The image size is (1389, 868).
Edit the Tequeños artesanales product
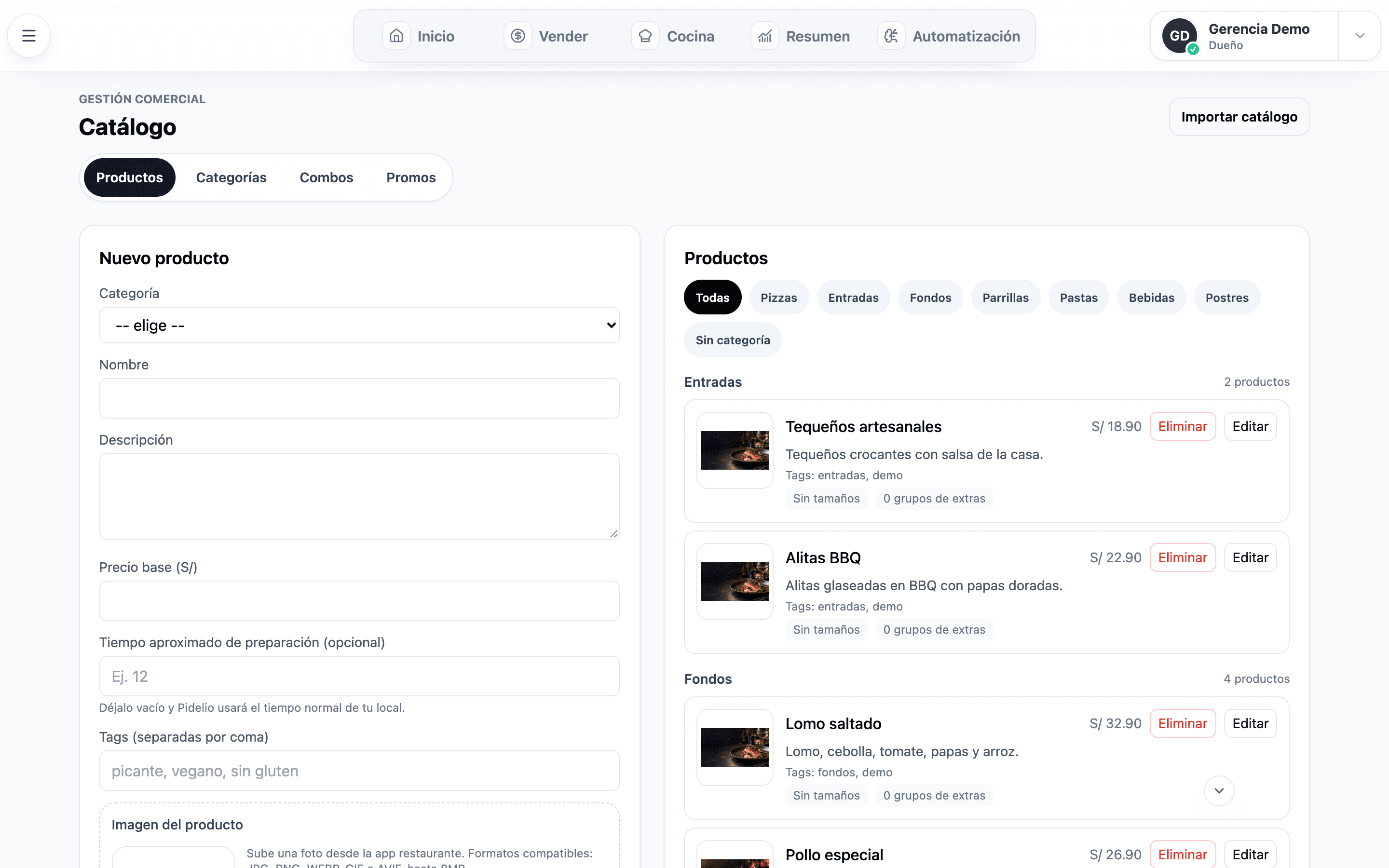point(1250,427)
